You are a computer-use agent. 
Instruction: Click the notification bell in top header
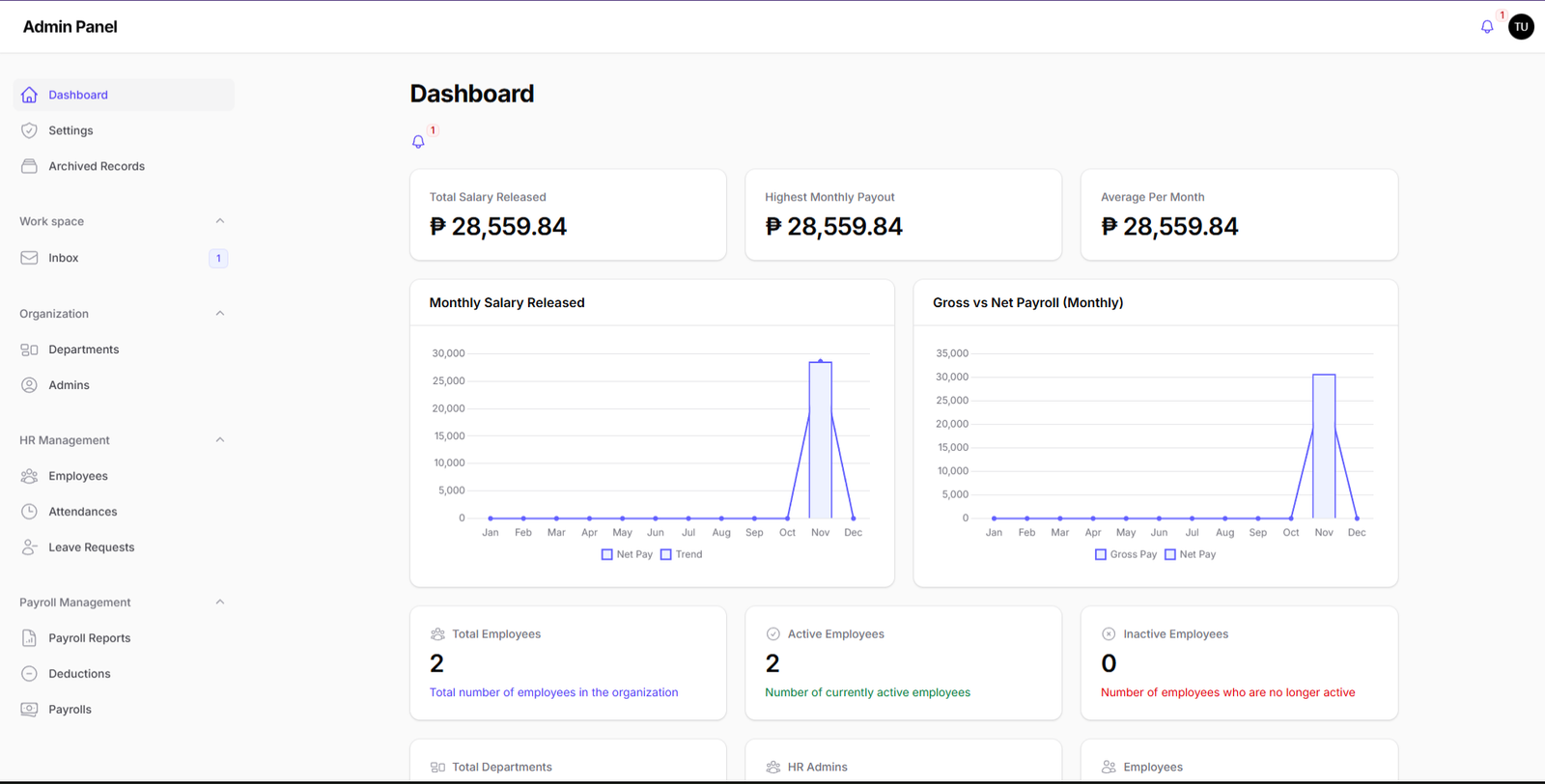[x=1487, y=27]
